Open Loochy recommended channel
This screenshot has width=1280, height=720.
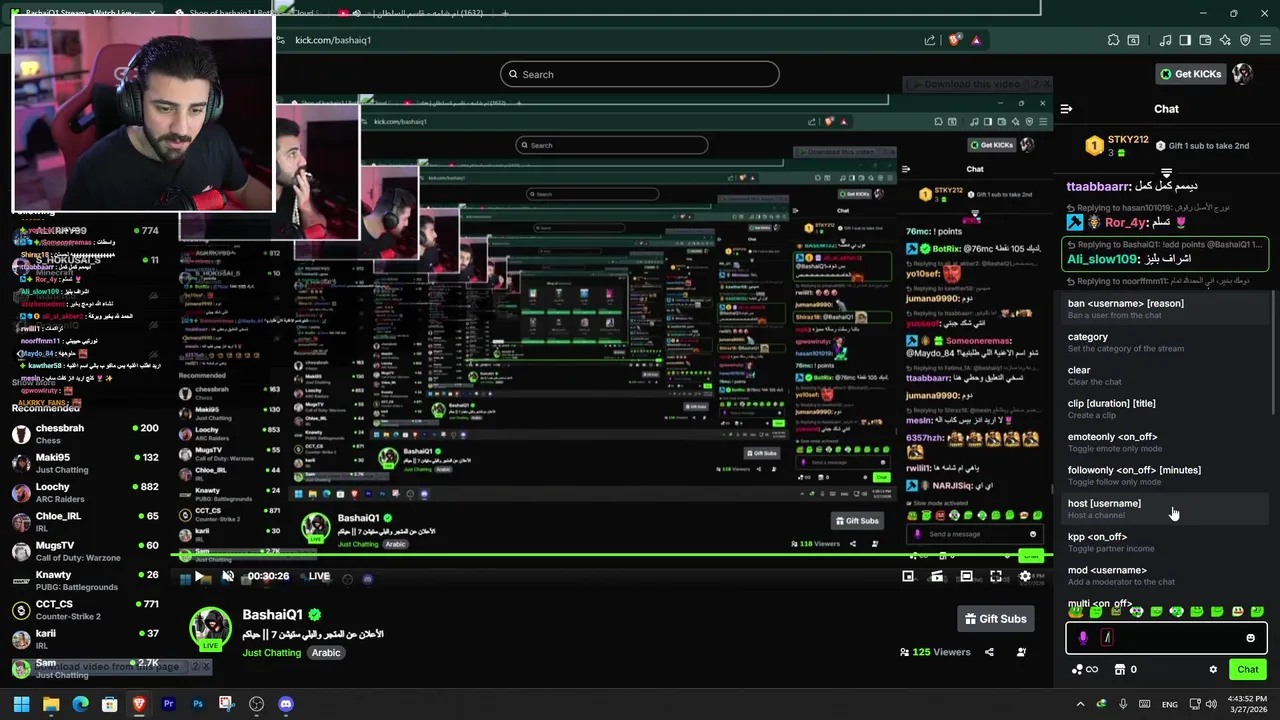click(x=86, y=492)
